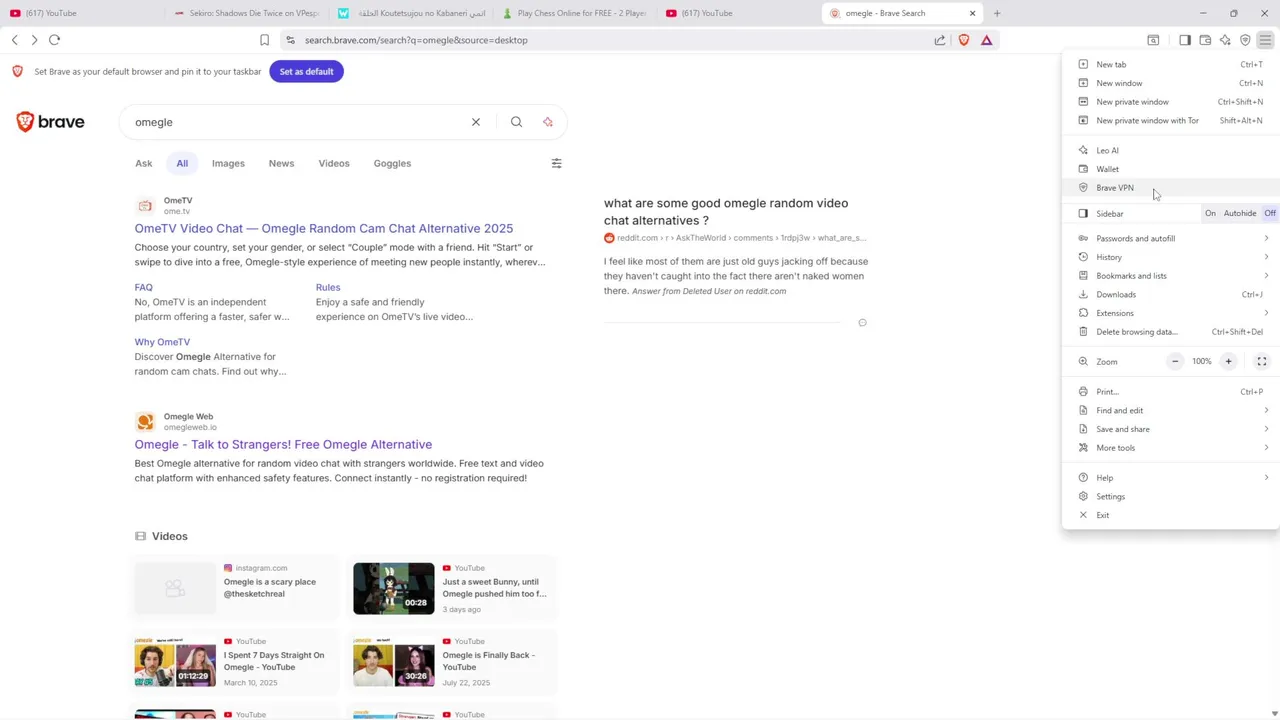Choose Delete browsing data menu item
This screenshot has width=1280, height=720.
click(1171, 332)
